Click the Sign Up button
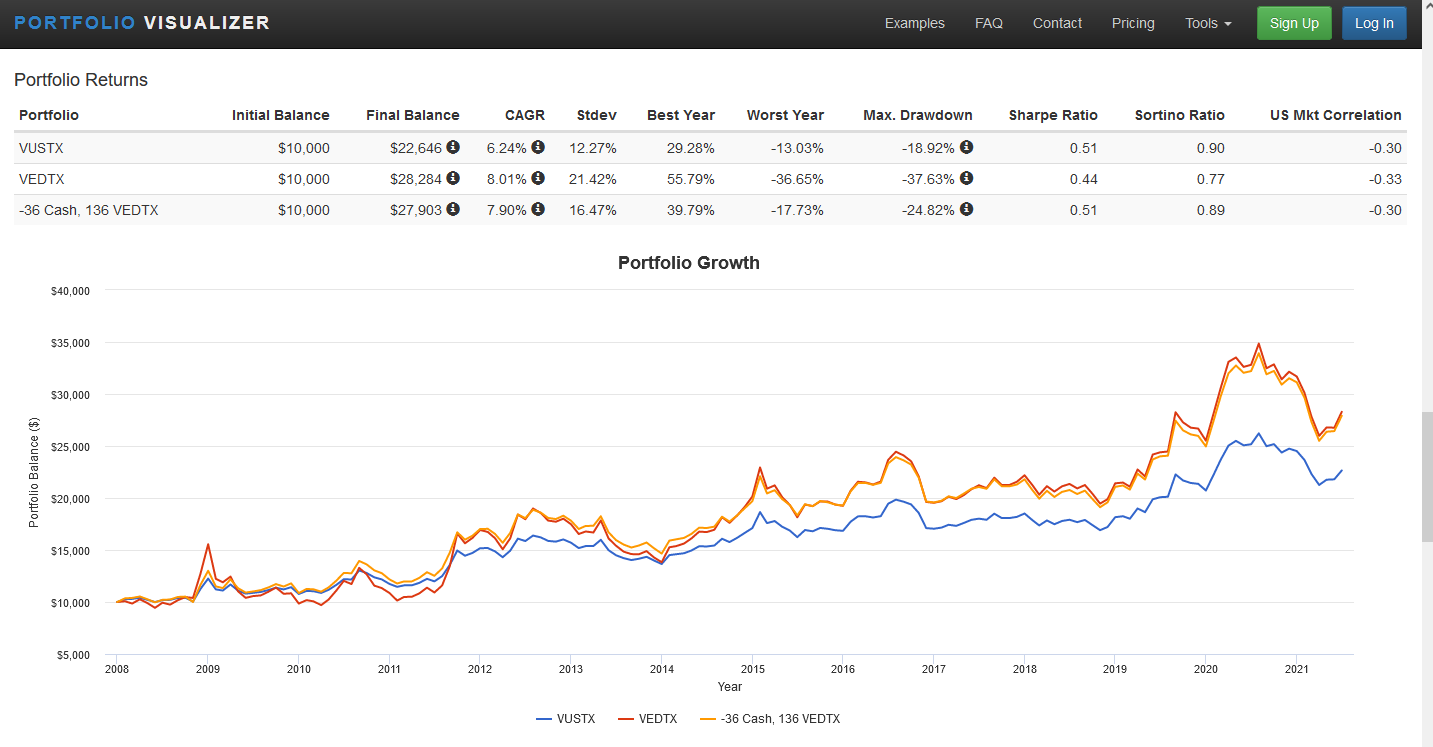1433x747 pixels. 1294,23
